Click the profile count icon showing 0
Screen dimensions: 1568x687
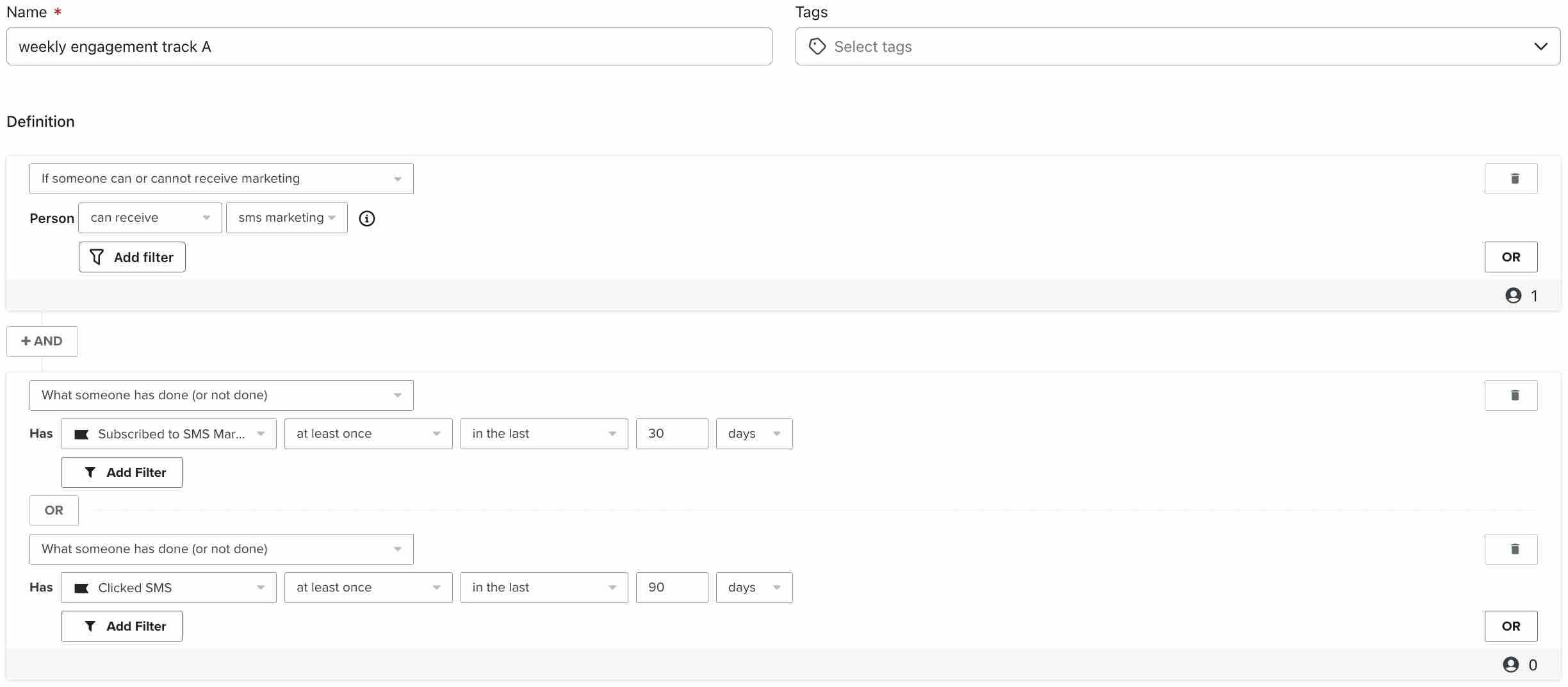(1510, 665)
